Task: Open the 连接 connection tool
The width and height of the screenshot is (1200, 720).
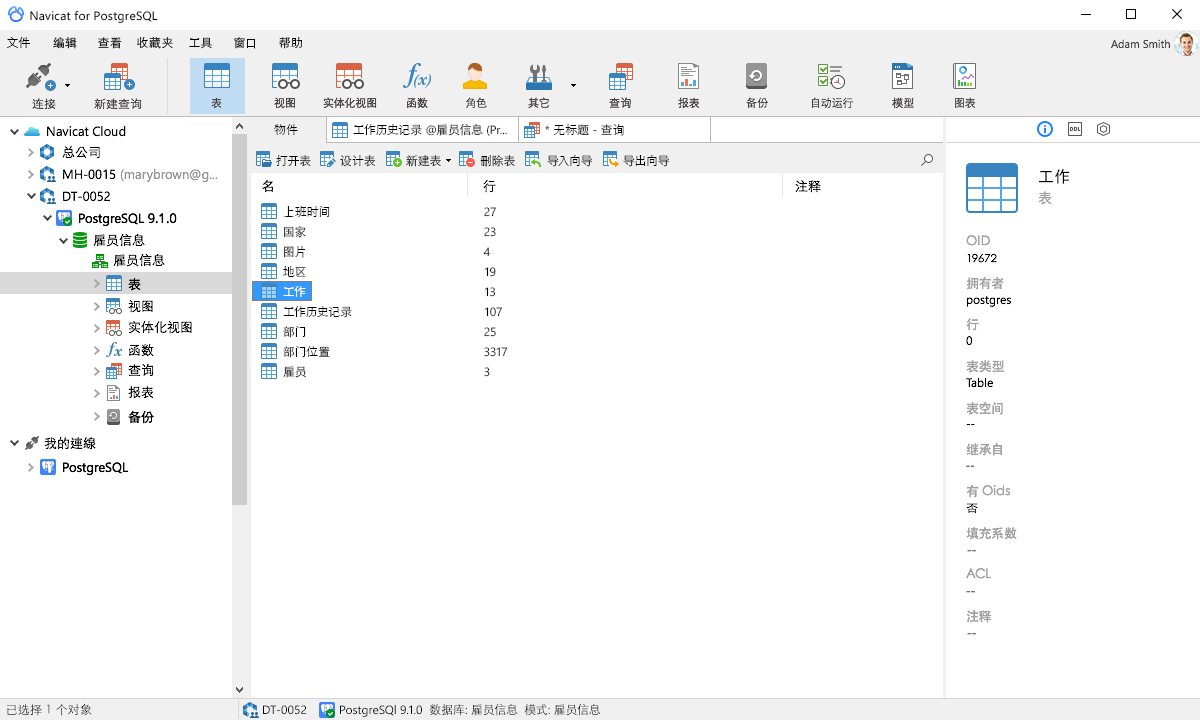Action: [x=43, y=86]
